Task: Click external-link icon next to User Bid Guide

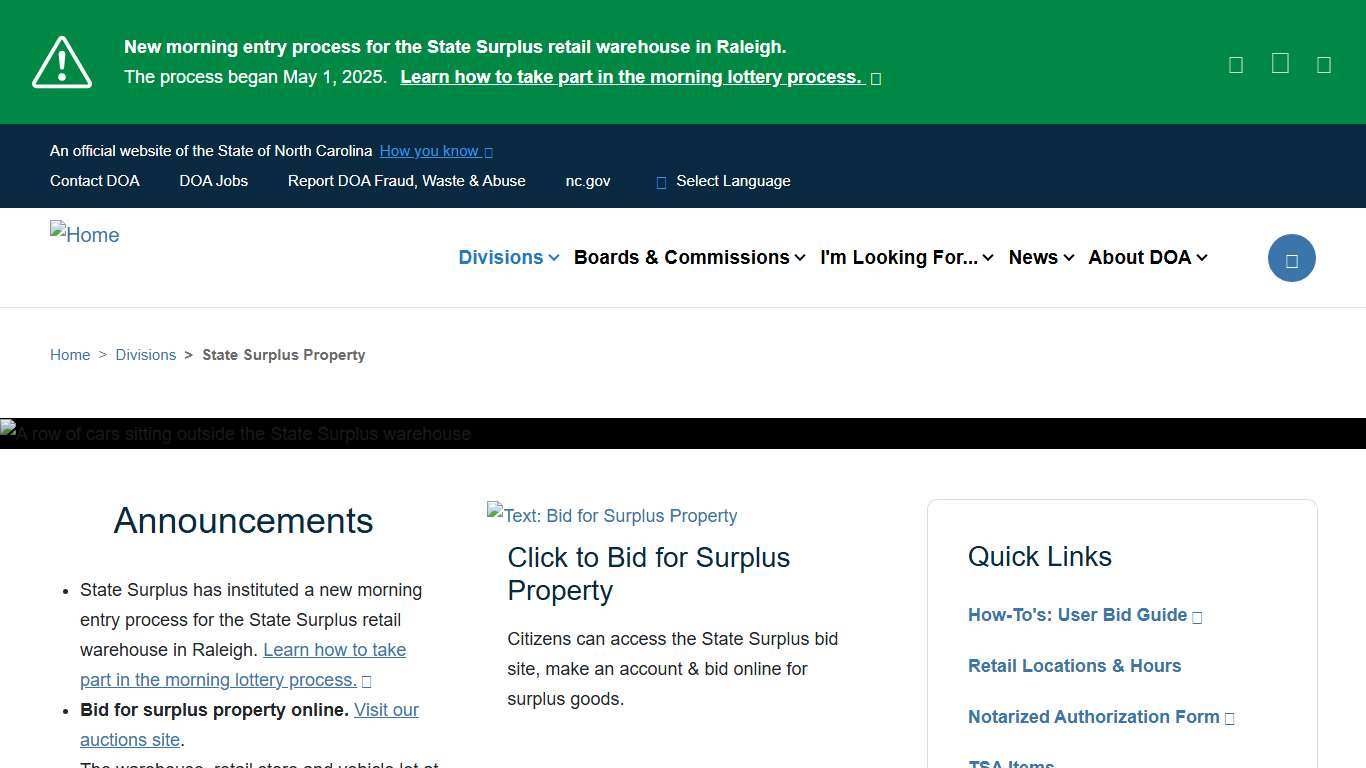Action: pos(1197,616)
